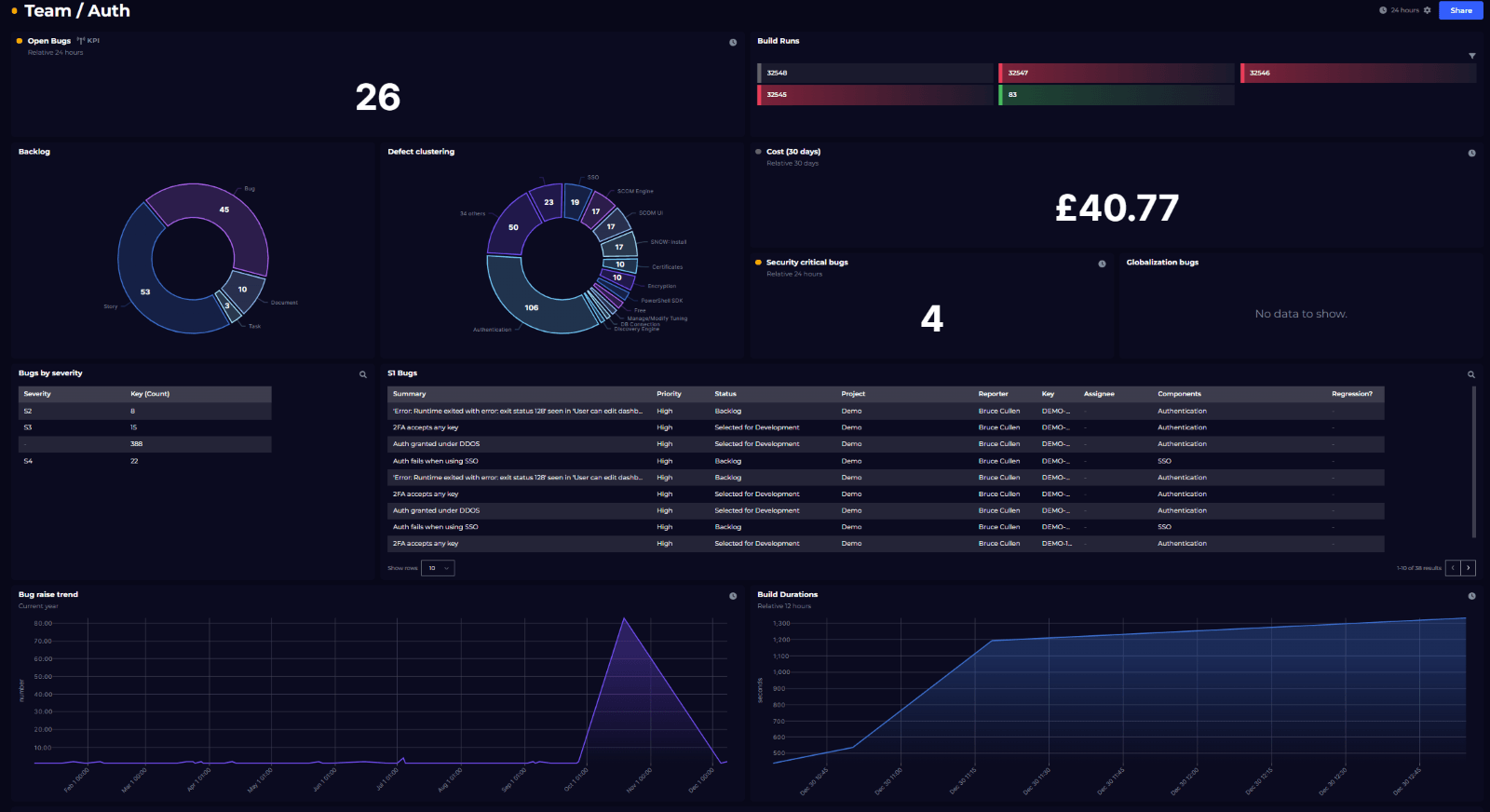Image resolution: width=1490 pixels, height=812 pixels.
Task: Click the search icon in S1 Bugs
Action: pos(1471,374)
